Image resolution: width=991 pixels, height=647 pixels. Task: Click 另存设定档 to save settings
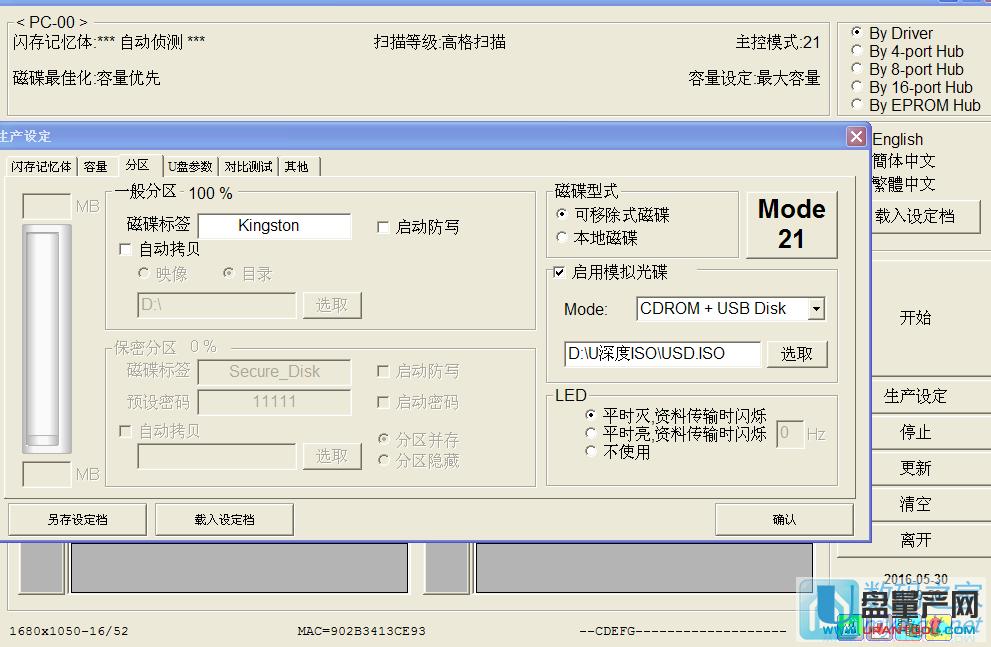click(x=76, y=519)
